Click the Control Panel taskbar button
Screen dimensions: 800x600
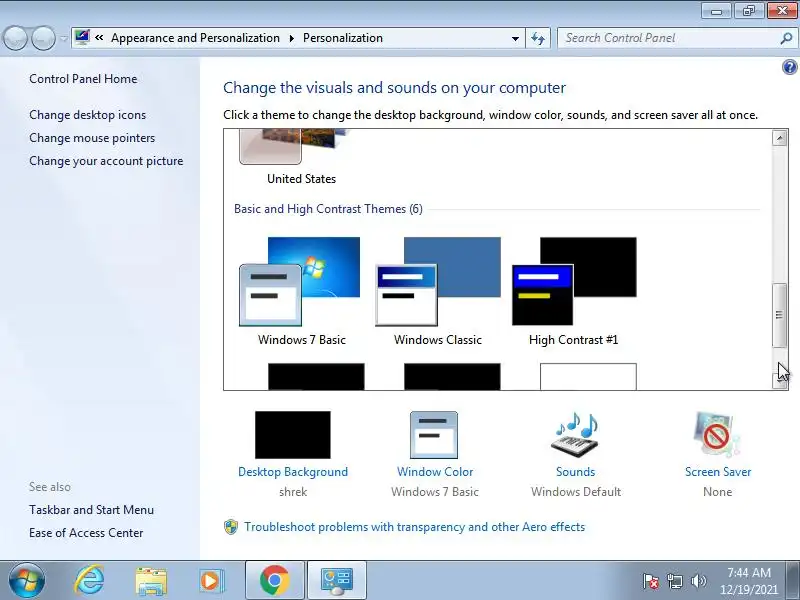click(x=337, y=581)
